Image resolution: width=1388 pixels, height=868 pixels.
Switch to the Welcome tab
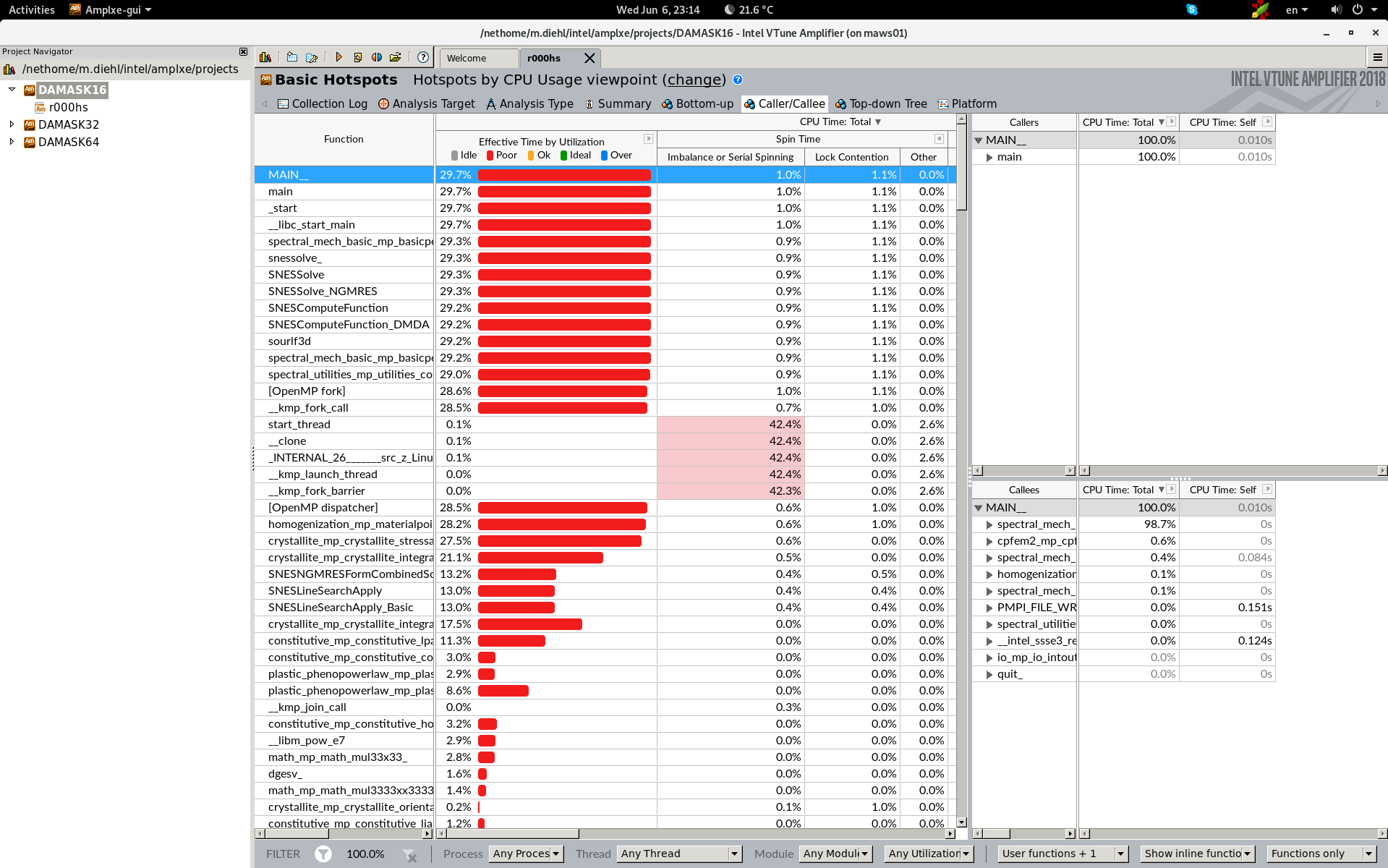[479, 58]
